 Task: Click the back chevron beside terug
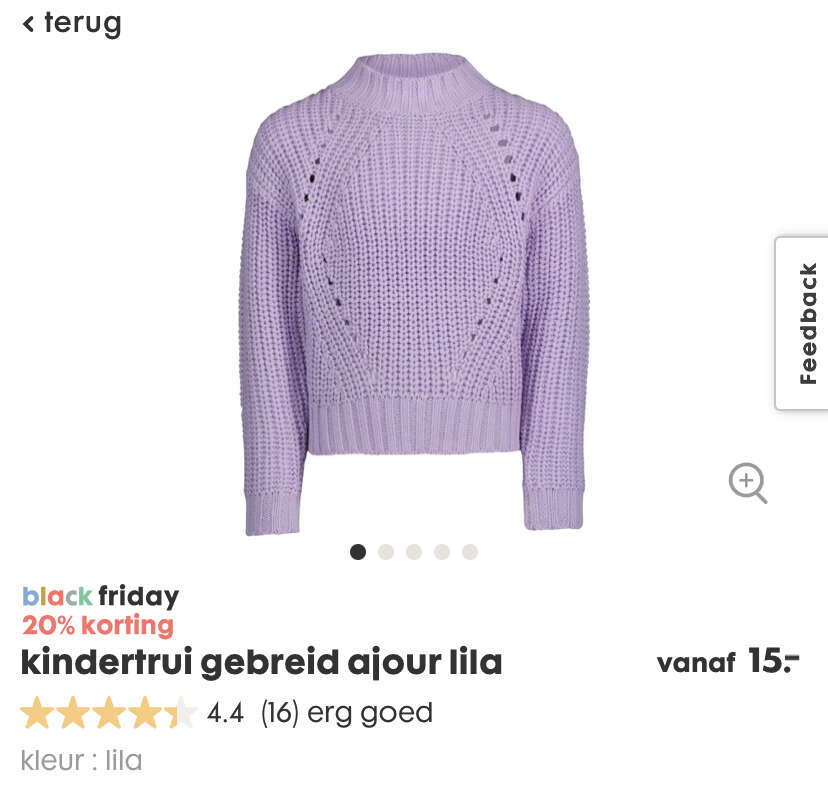[x=29, y=24]
